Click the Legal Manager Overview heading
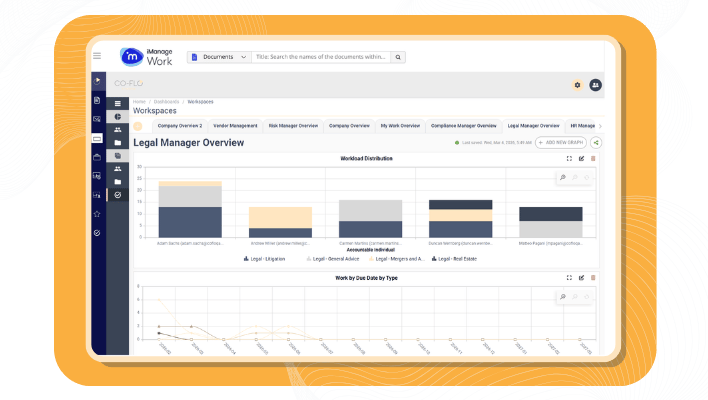 click(x=188, y=143)
